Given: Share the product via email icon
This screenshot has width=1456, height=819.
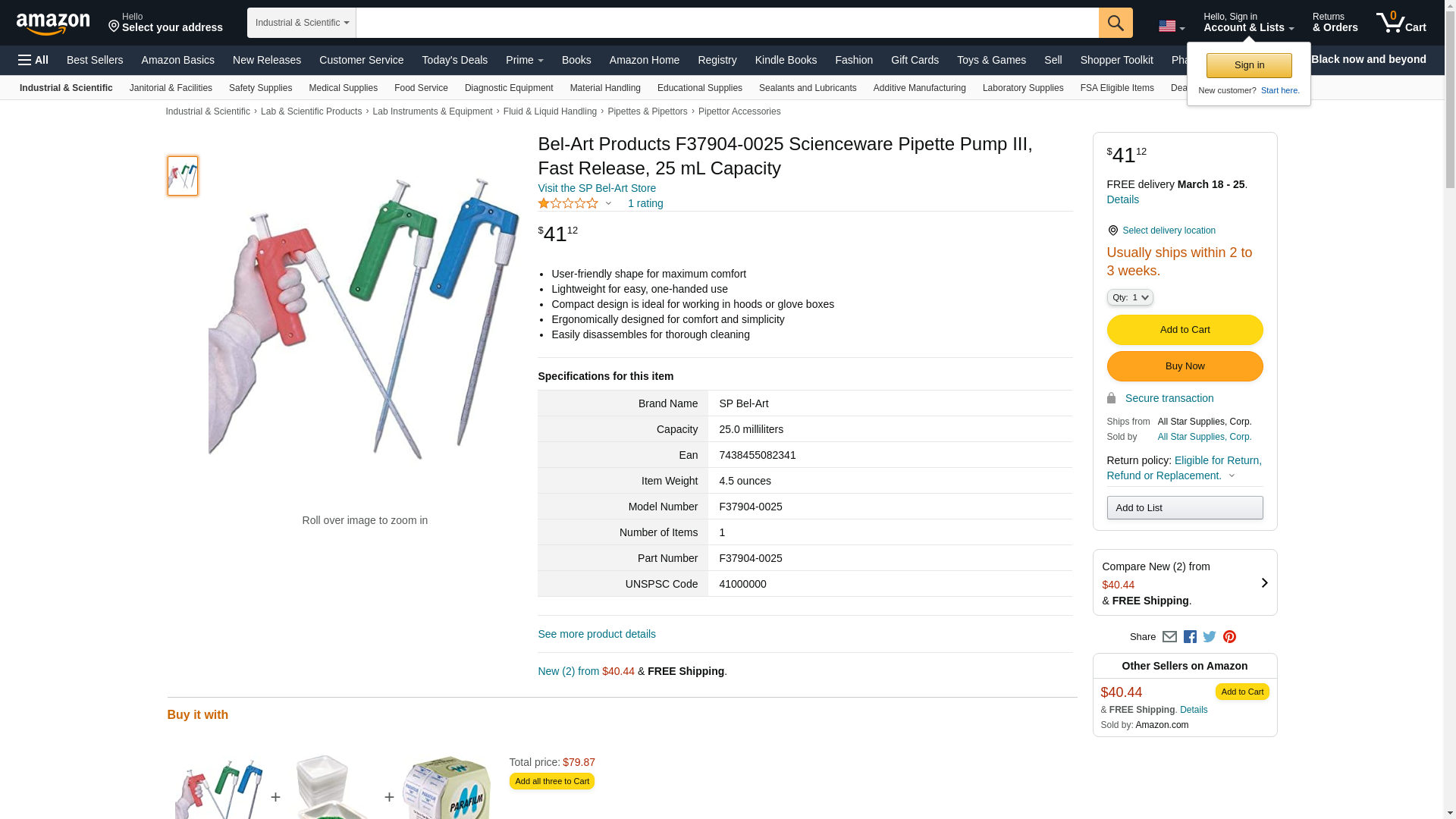Looking at the screenshot, I should click(x=1169, y=637).
